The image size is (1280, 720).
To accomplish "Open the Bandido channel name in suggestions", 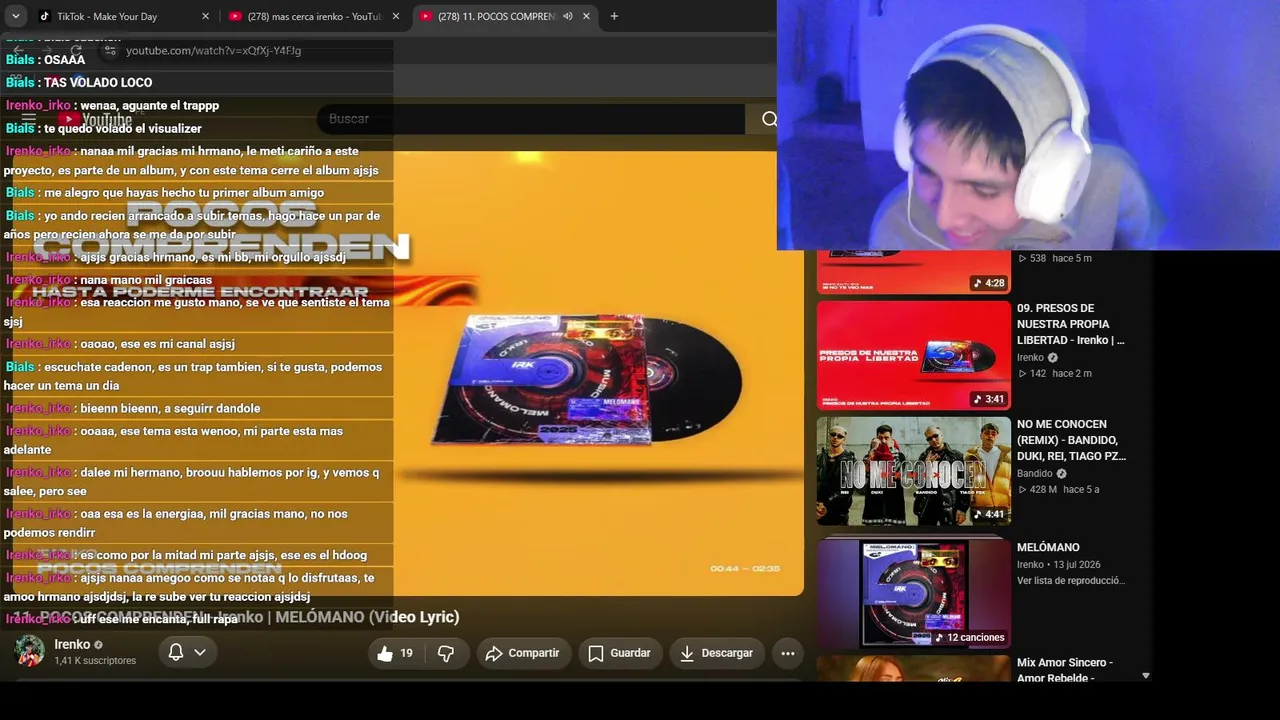I will (x=1035, y=473).
